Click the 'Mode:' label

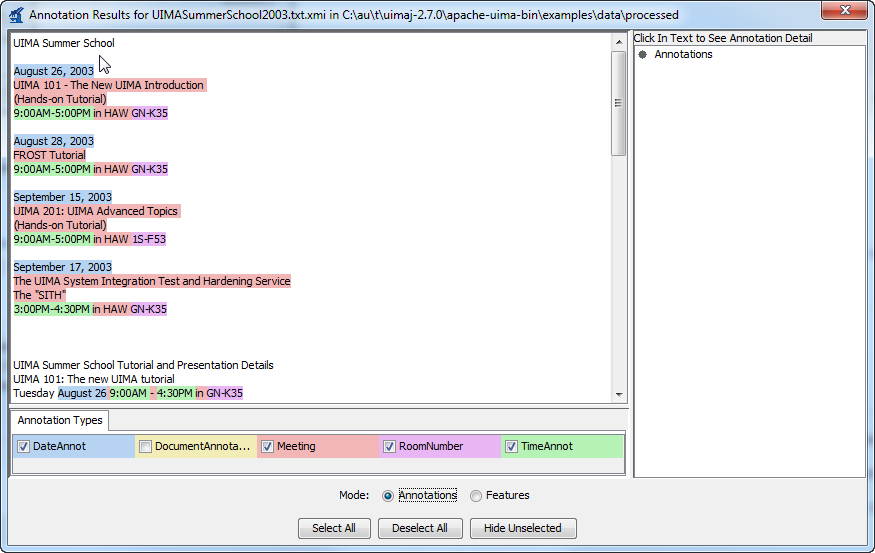[354, 495]
